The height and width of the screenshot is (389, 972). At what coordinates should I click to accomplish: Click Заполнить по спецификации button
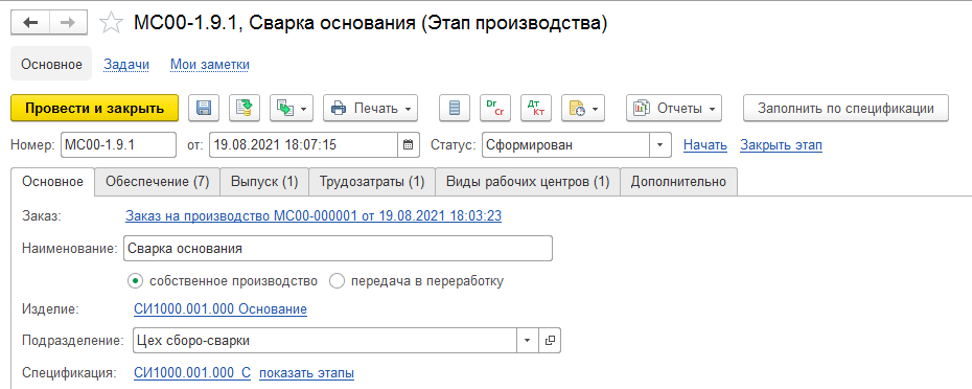click(846, 108)
